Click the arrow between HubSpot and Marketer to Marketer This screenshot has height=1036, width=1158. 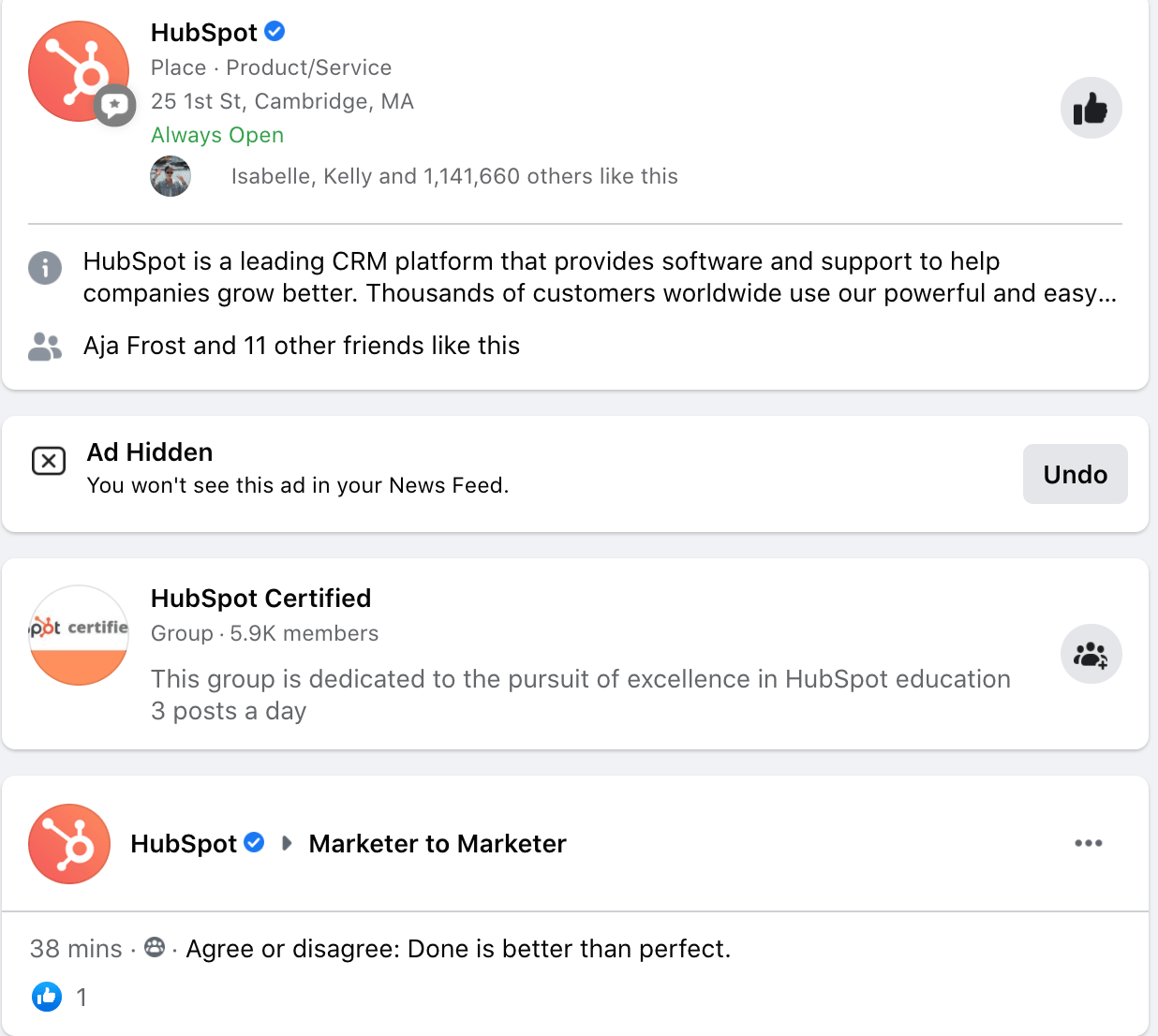tap(288, 844)
